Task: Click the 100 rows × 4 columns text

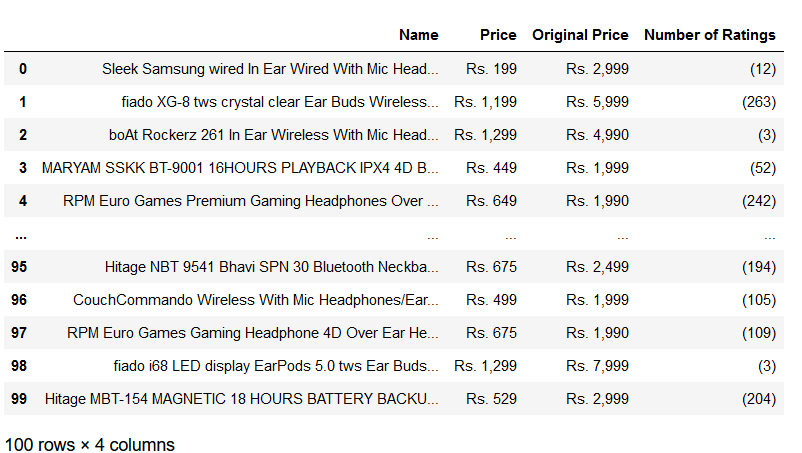Action: 90,445
